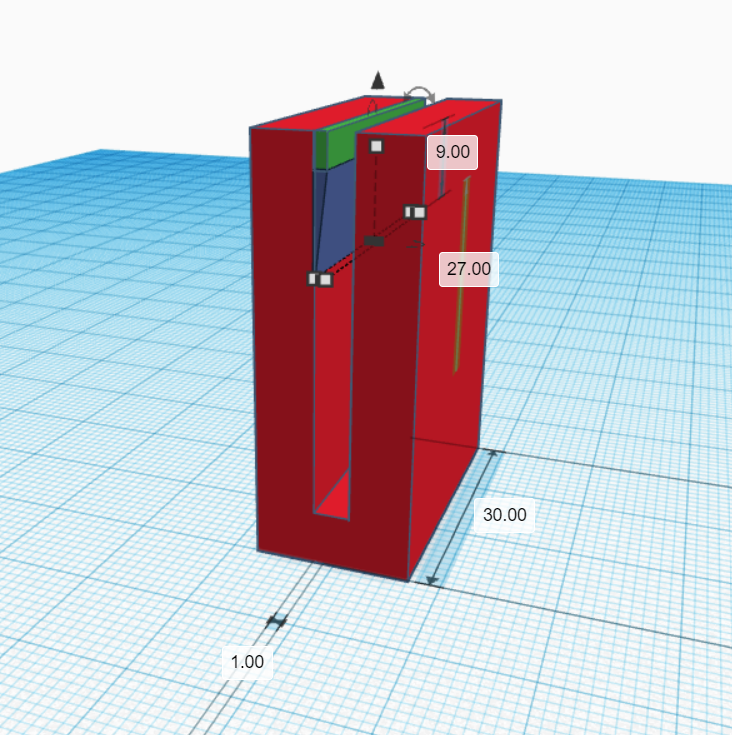Click the 27.00 dimension field
This screenshot has width=732, height=735.
pos(469,269)
